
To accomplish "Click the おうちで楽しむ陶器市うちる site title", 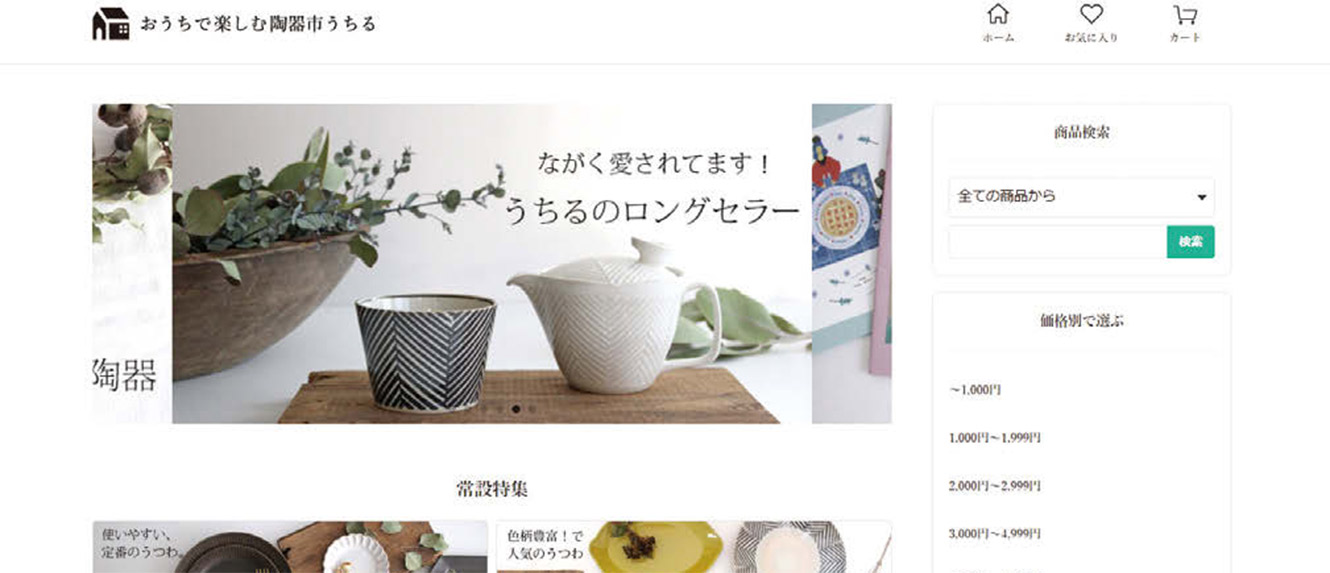I will point(258,23).
